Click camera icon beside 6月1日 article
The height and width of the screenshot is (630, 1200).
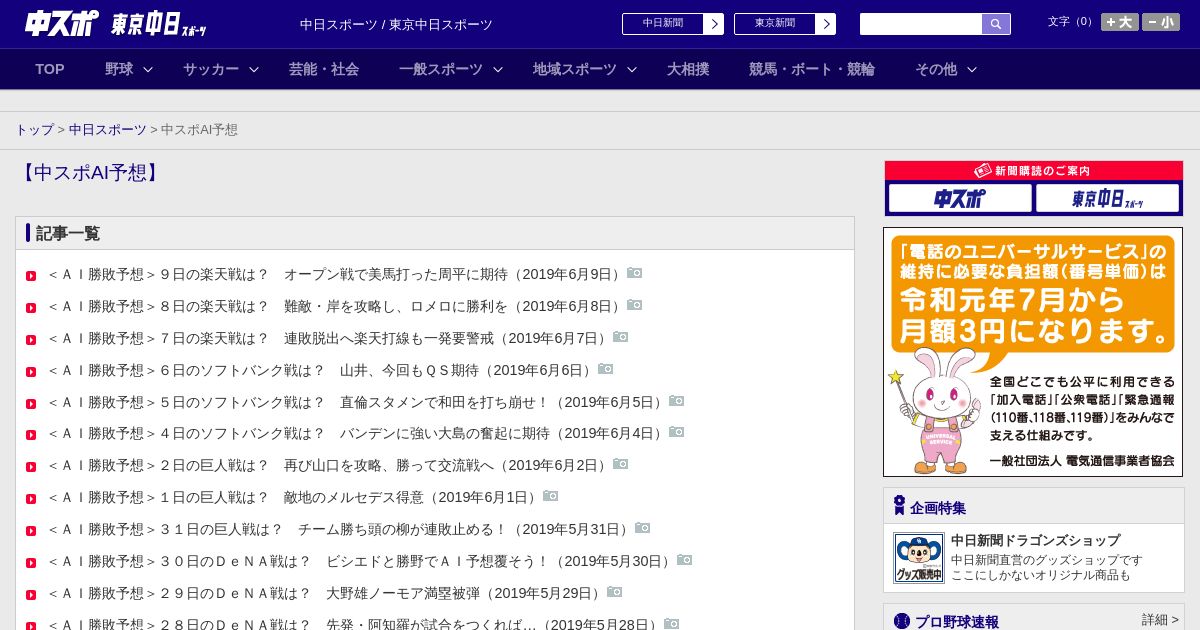[551, 496]
